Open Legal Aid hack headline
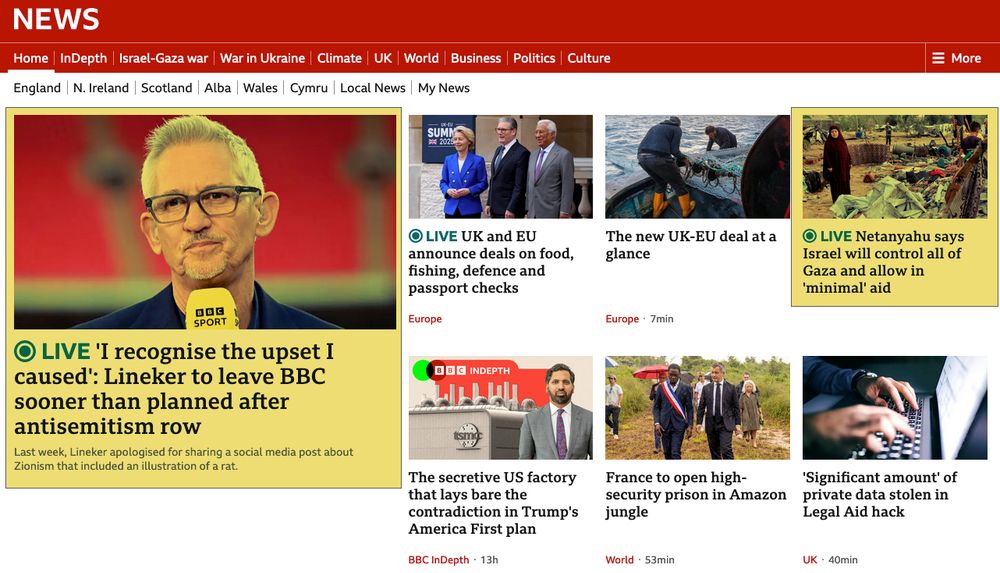This screenshot has width=1000, height=573. 879,495
